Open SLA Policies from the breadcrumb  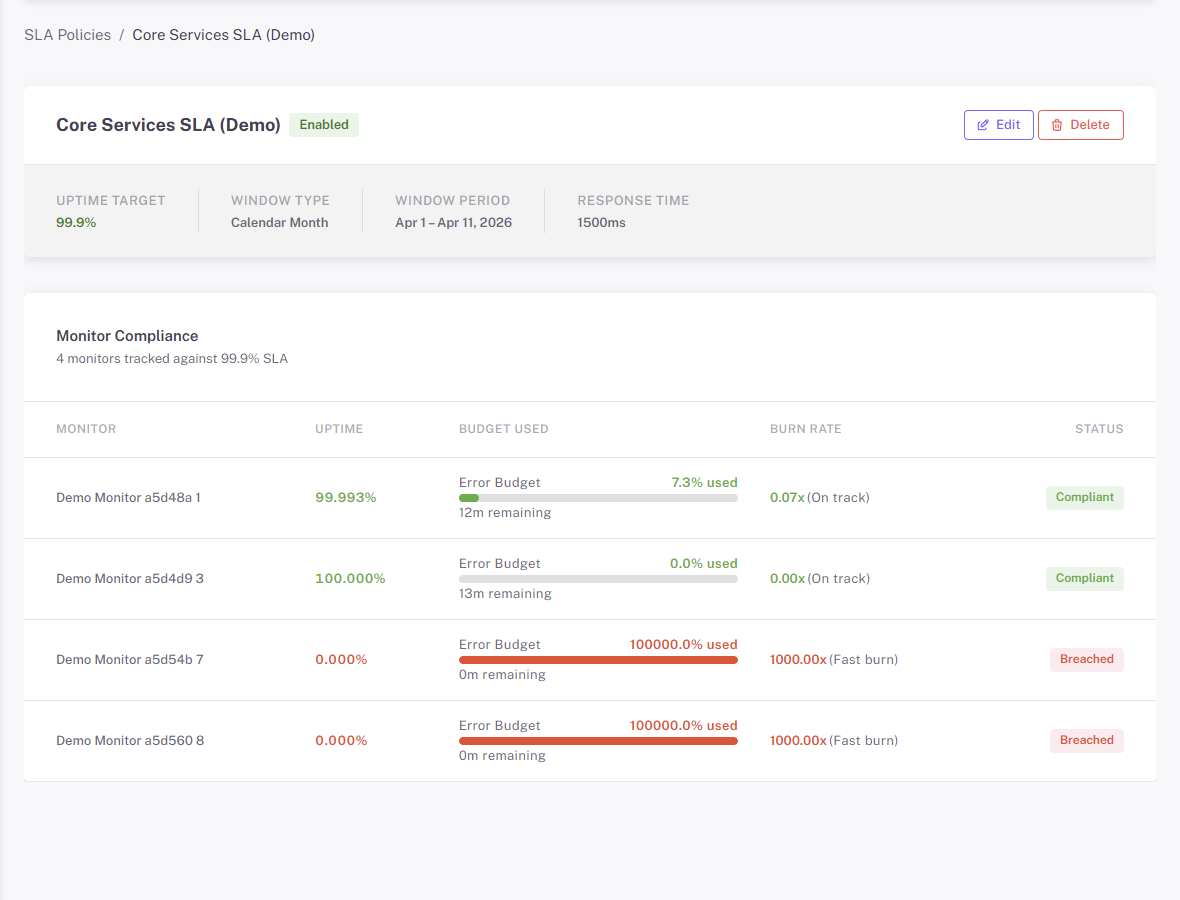tap(67, 34)
